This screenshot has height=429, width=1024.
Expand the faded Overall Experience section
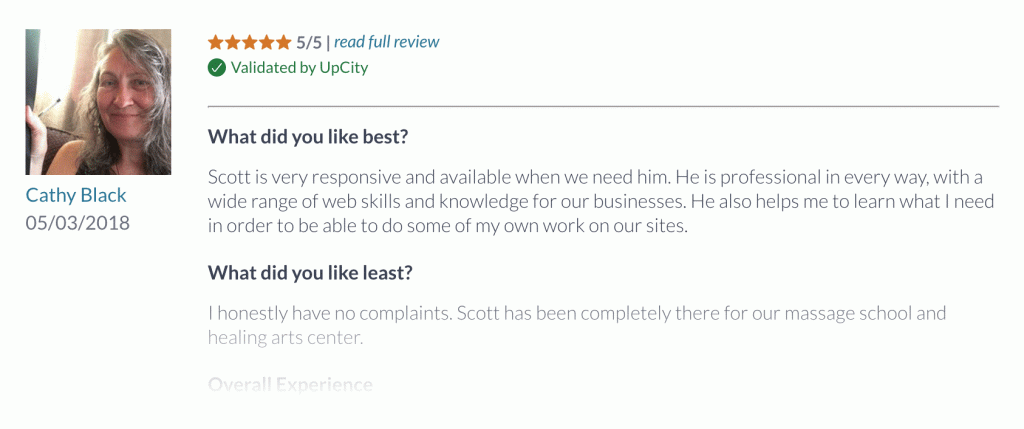point(291,385)
